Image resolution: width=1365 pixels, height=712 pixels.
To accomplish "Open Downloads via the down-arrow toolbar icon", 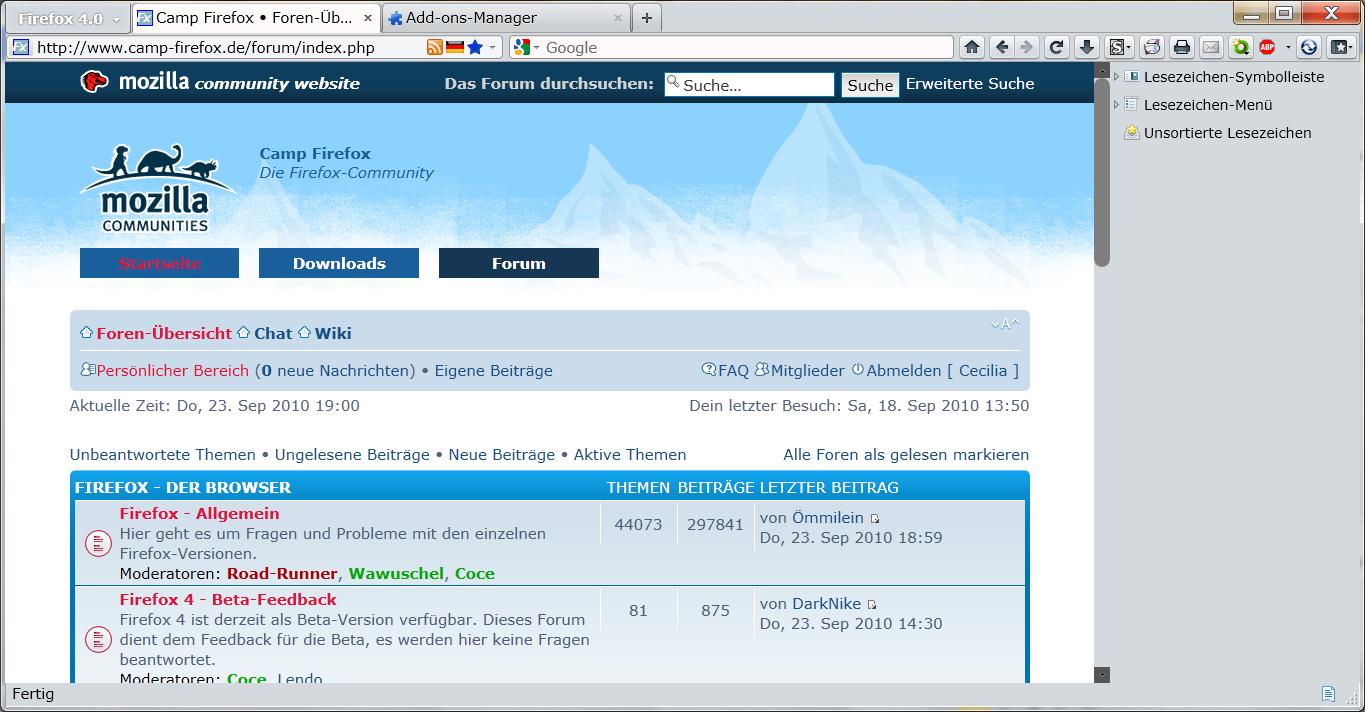I will (1087, 47).
